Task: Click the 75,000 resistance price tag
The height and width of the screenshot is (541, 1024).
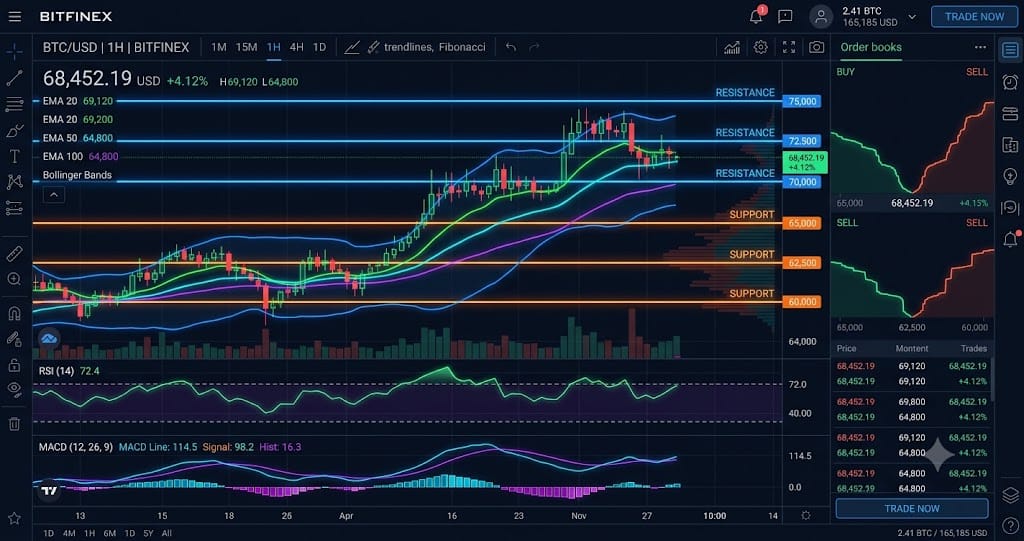Action: tap(801, 101)
